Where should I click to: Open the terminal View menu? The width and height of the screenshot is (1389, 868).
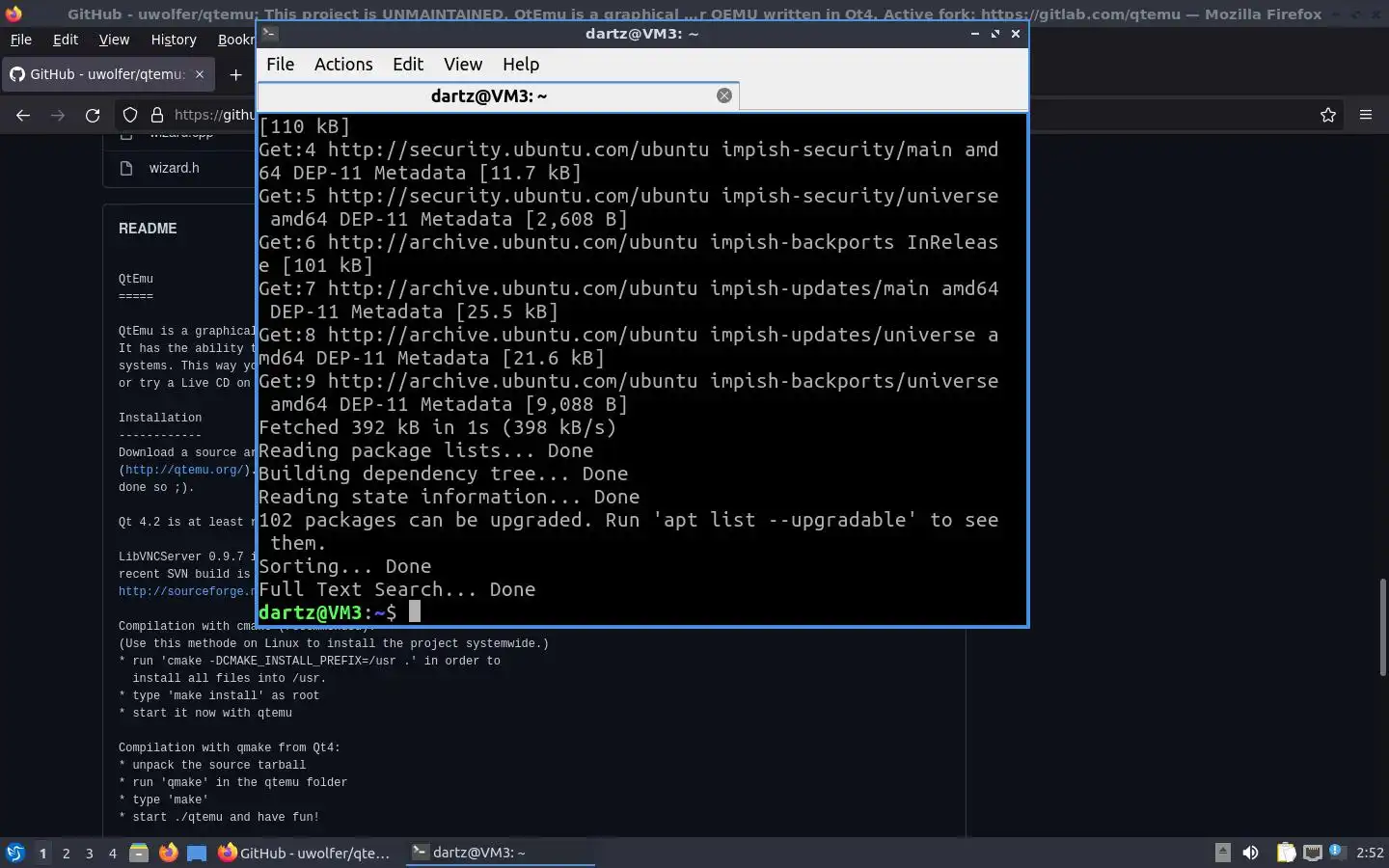pyautogui.click(x=463, y=65)
